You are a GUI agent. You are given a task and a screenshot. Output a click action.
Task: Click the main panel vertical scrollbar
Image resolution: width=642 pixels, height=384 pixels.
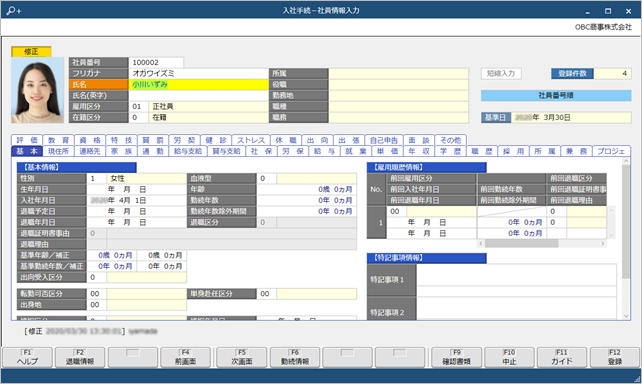(626, 239)
